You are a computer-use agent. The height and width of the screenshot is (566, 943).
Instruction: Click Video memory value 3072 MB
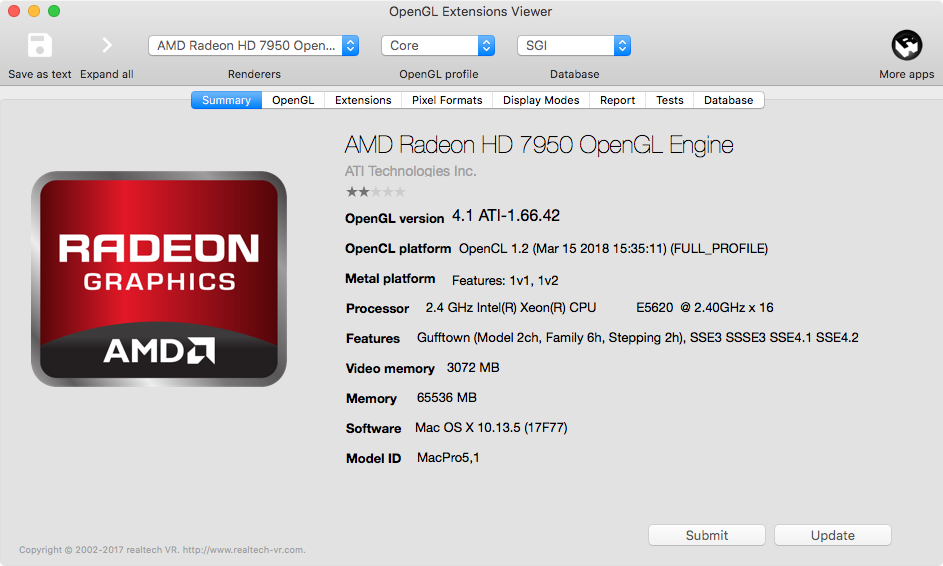coord(473,368)
